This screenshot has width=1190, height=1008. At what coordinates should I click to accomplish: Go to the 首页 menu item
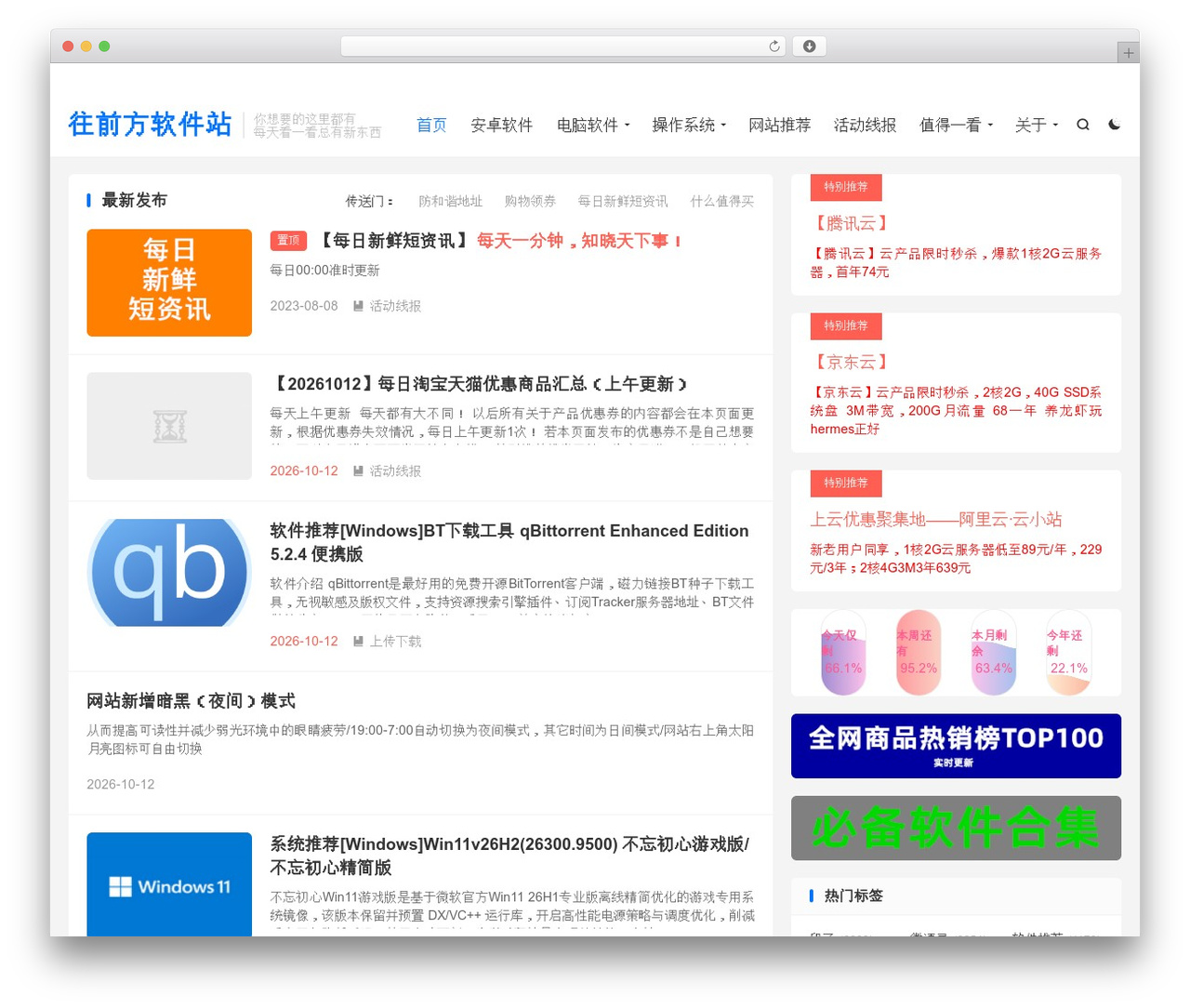pos(431,125)
